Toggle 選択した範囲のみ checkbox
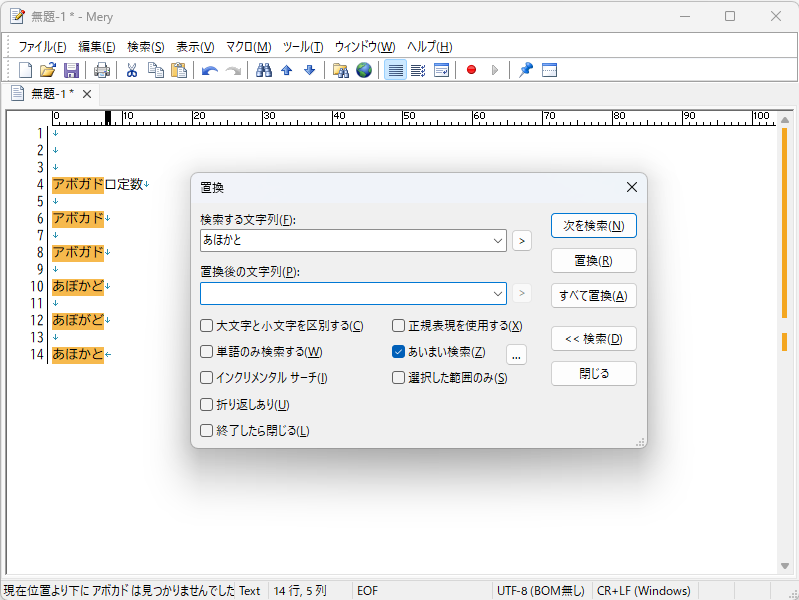799x600 pixels. click(398, 378)
